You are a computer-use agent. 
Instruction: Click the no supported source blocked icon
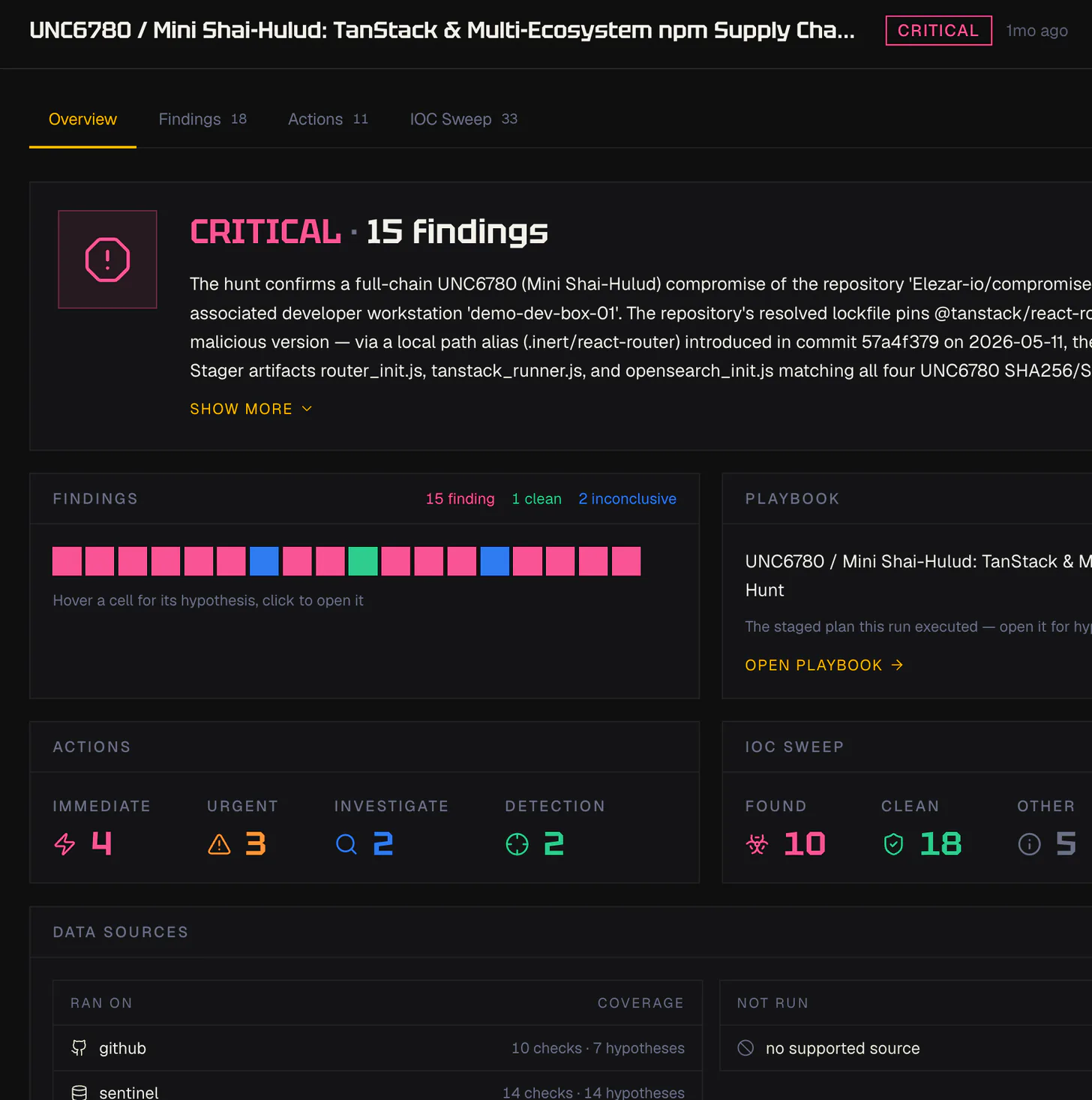pyautogui.click(x=745, y=1047)
